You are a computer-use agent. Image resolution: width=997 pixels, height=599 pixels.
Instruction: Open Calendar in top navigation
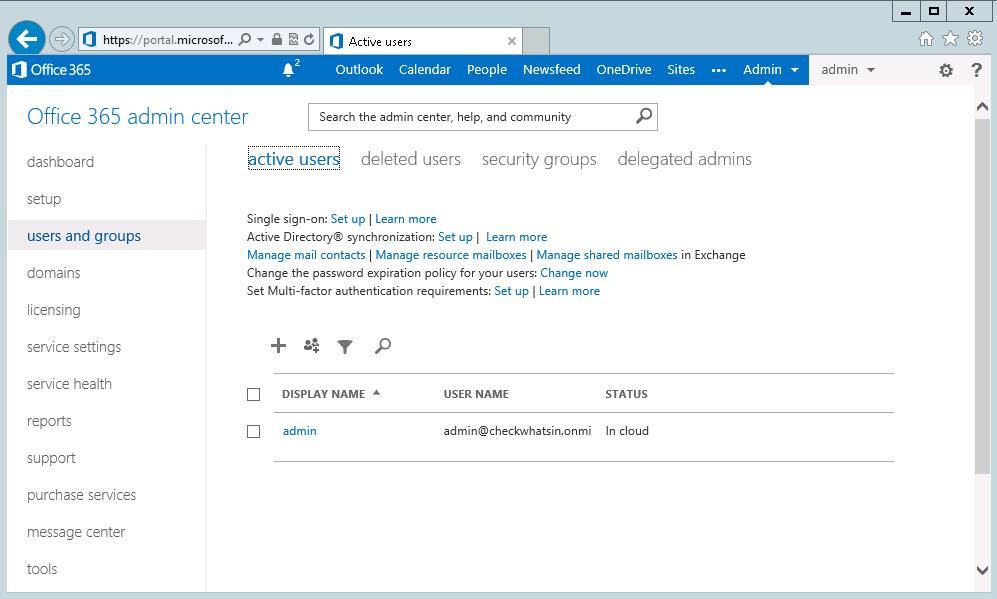tap(425, 70)
